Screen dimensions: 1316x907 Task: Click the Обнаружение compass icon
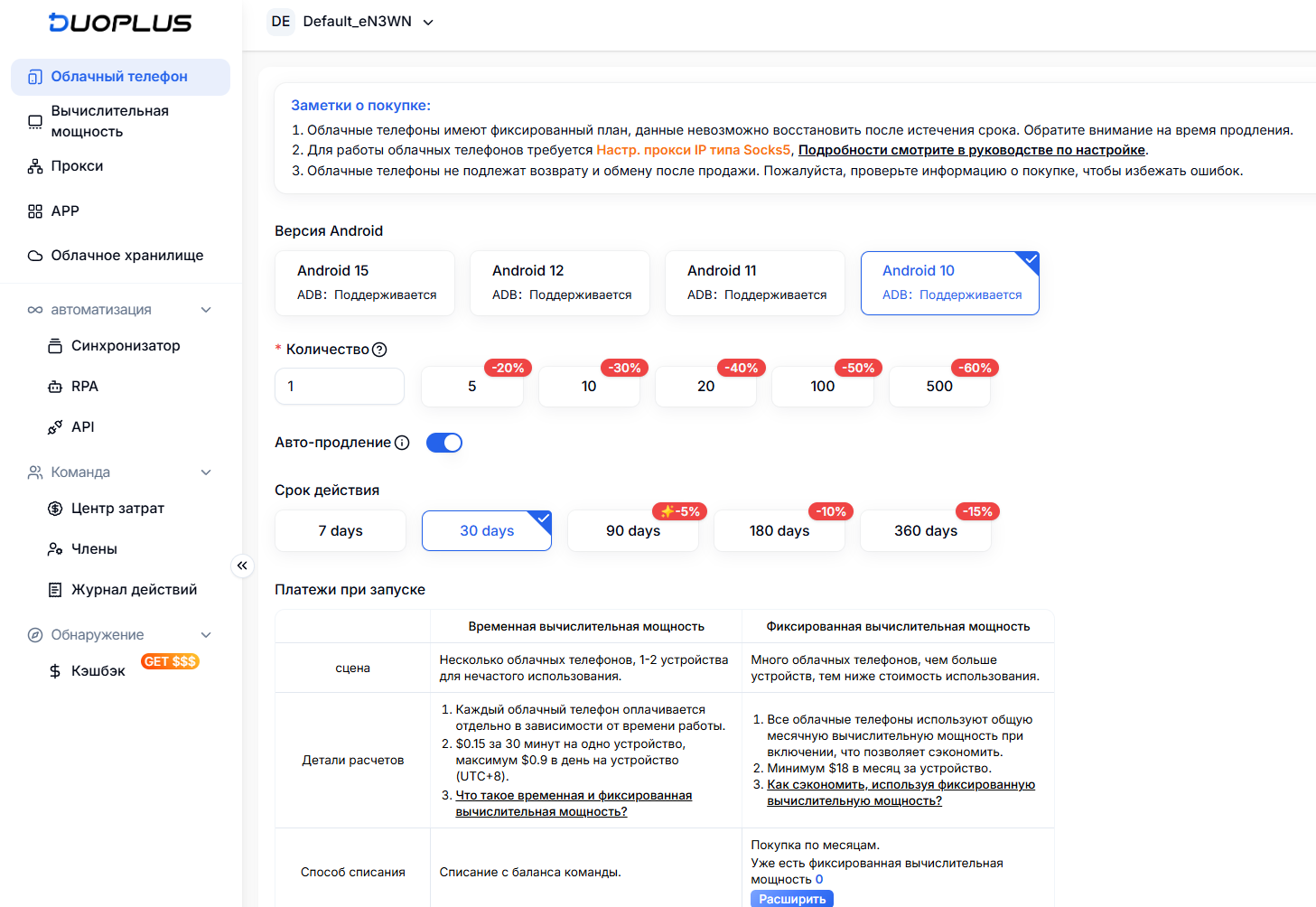[x=35, y=635]
